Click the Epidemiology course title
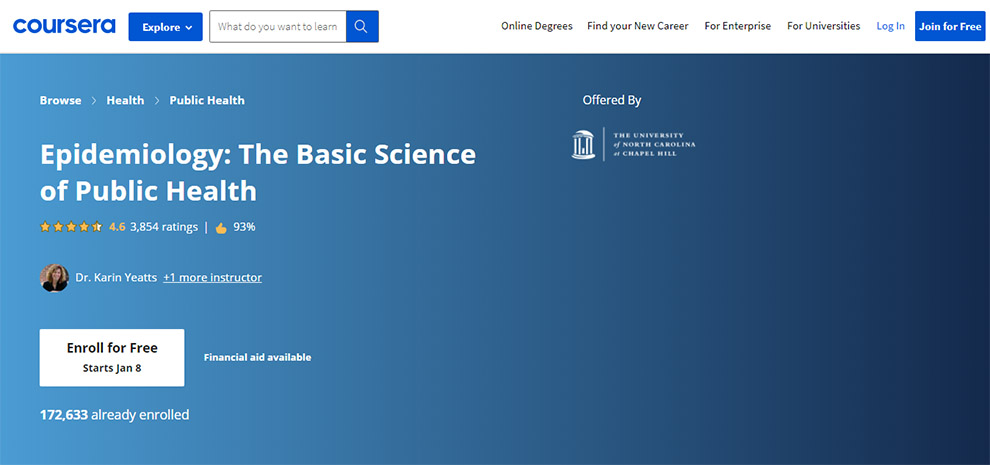Screen dimensions: 990x465 point(258,172)
